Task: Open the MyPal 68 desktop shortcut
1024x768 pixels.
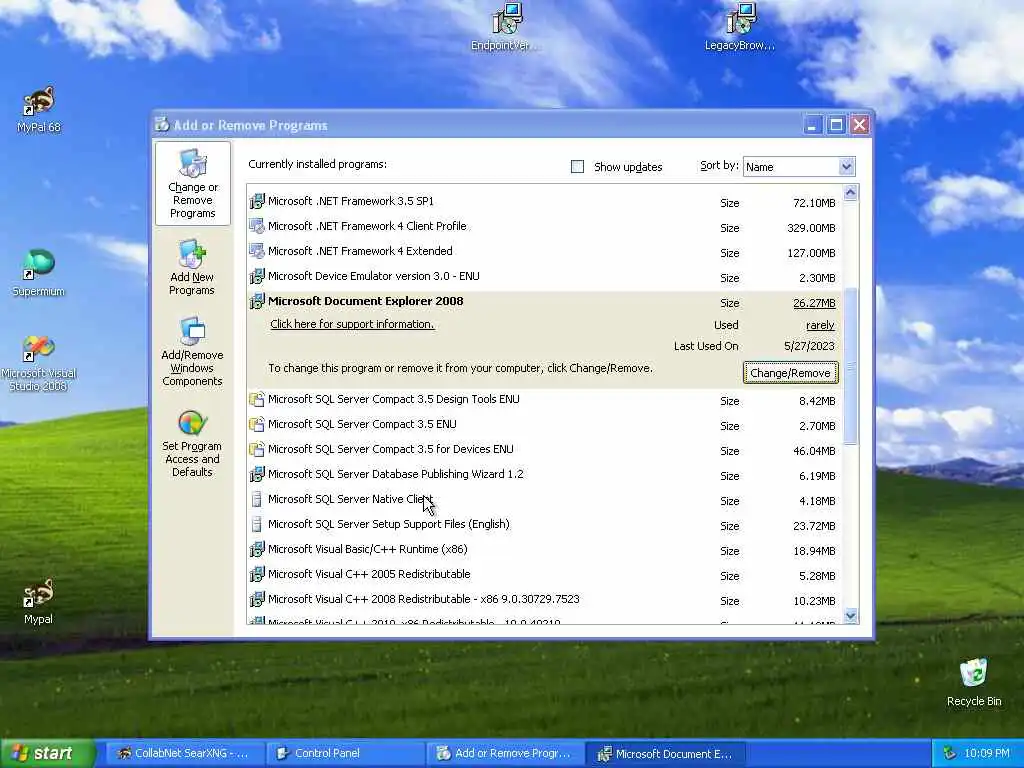Action: [x=39, y=110]
